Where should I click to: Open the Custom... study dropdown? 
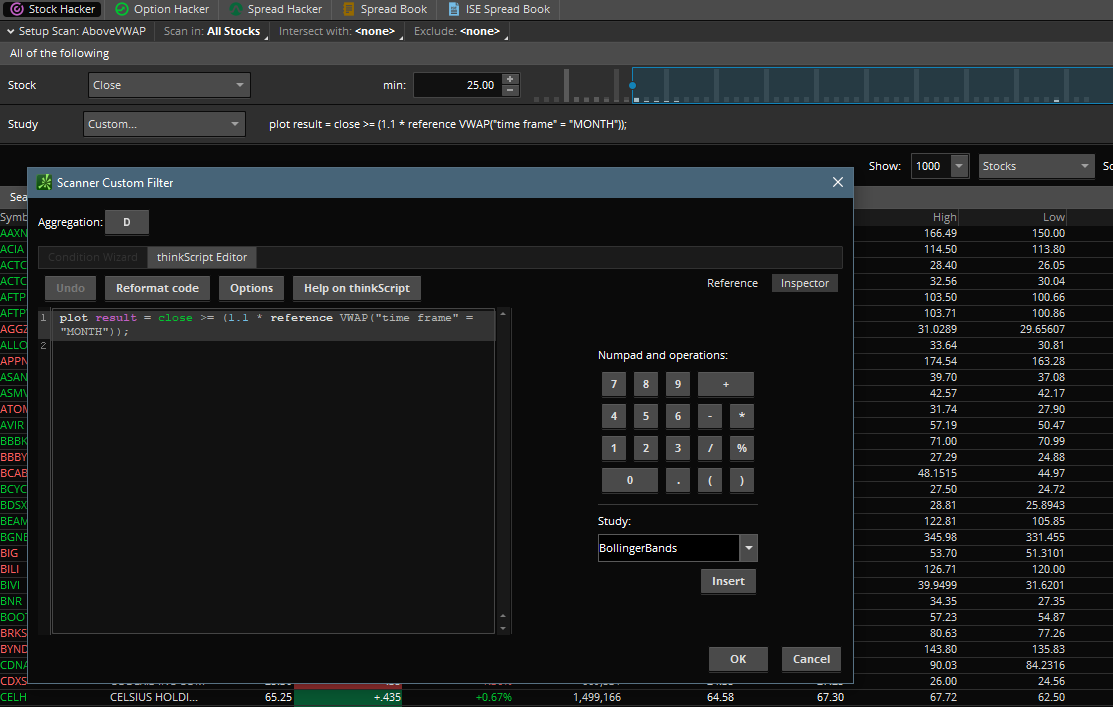164,124
